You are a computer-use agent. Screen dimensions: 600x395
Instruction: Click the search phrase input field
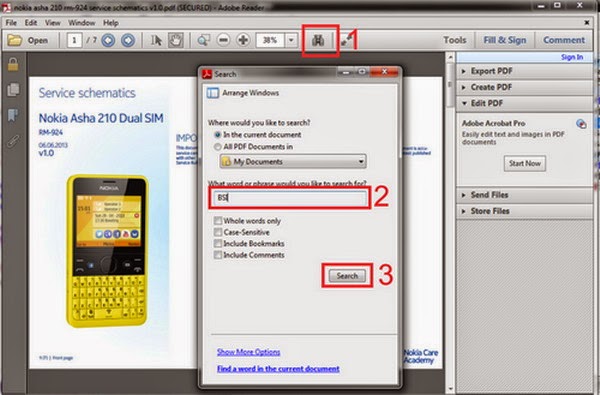[290, 198]
